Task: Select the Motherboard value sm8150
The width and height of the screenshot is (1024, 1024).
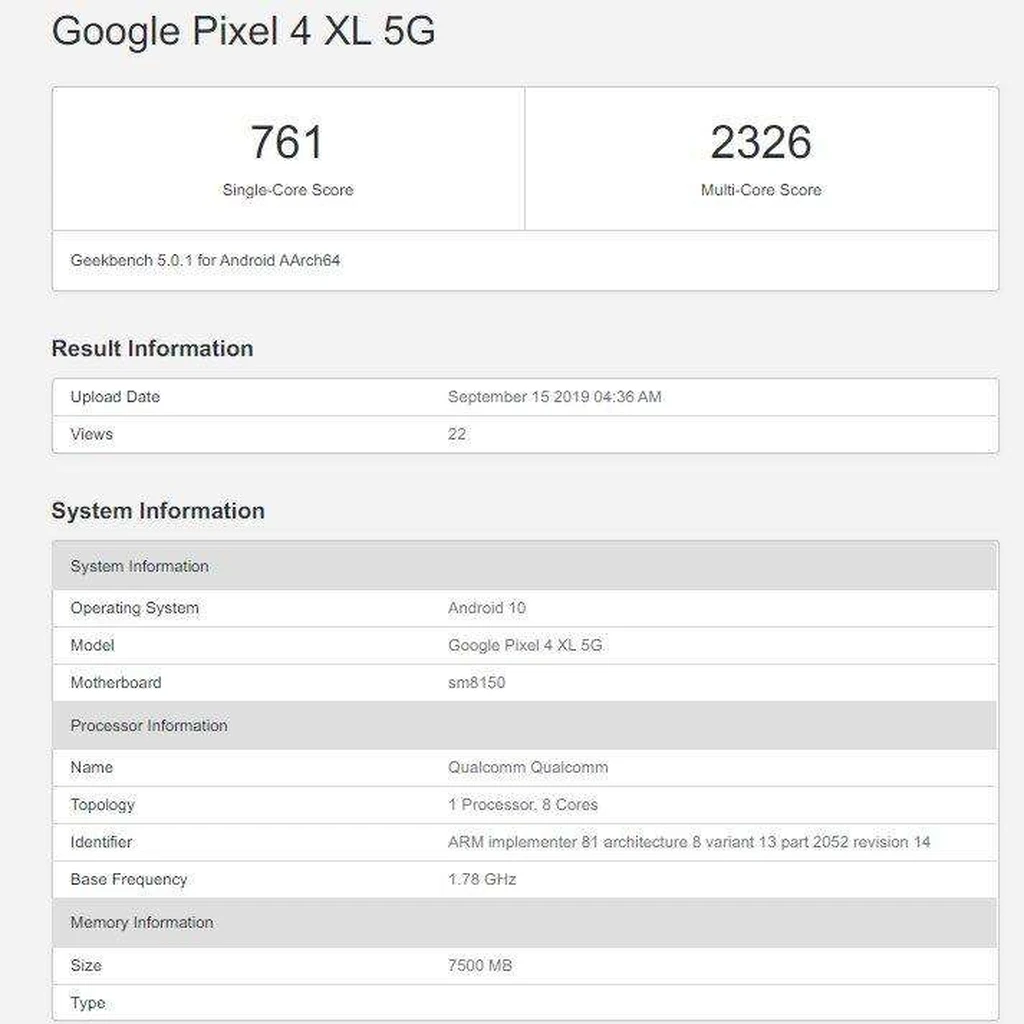Action: click(477, 682)
